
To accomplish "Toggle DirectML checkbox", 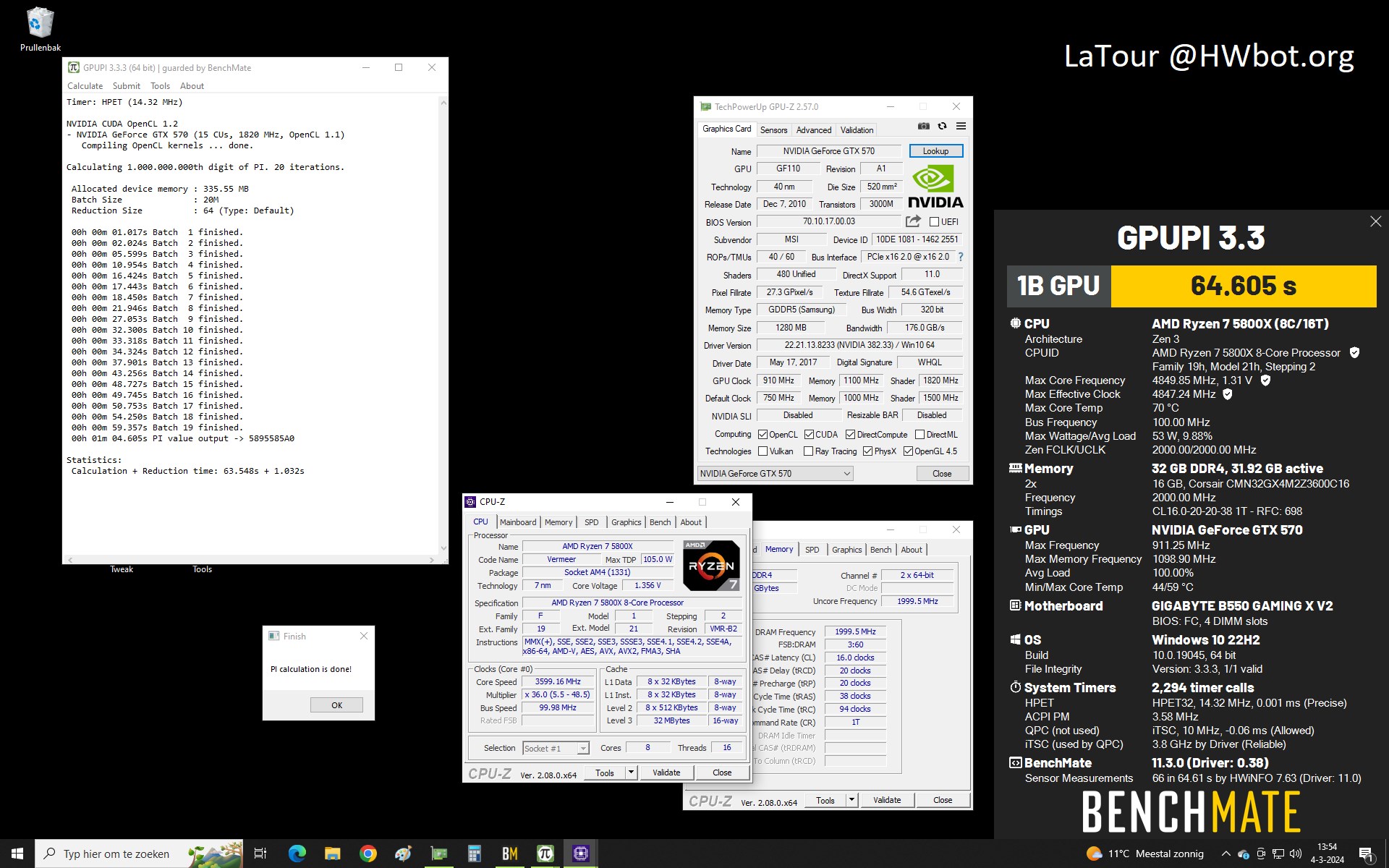I will coord(919,435).
